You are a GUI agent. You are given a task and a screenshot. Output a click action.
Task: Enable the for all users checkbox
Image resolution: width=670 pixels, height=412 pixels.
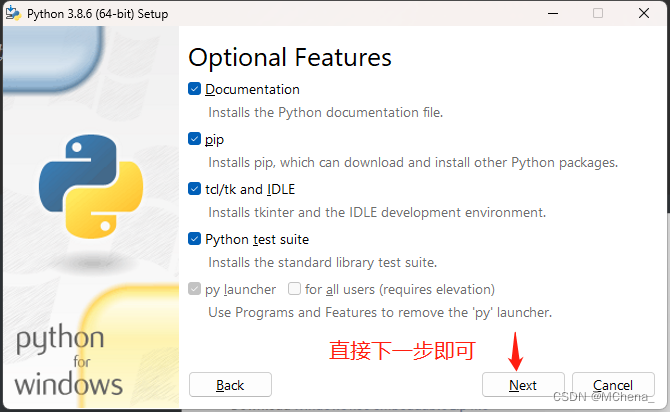[x=294, y=289]
